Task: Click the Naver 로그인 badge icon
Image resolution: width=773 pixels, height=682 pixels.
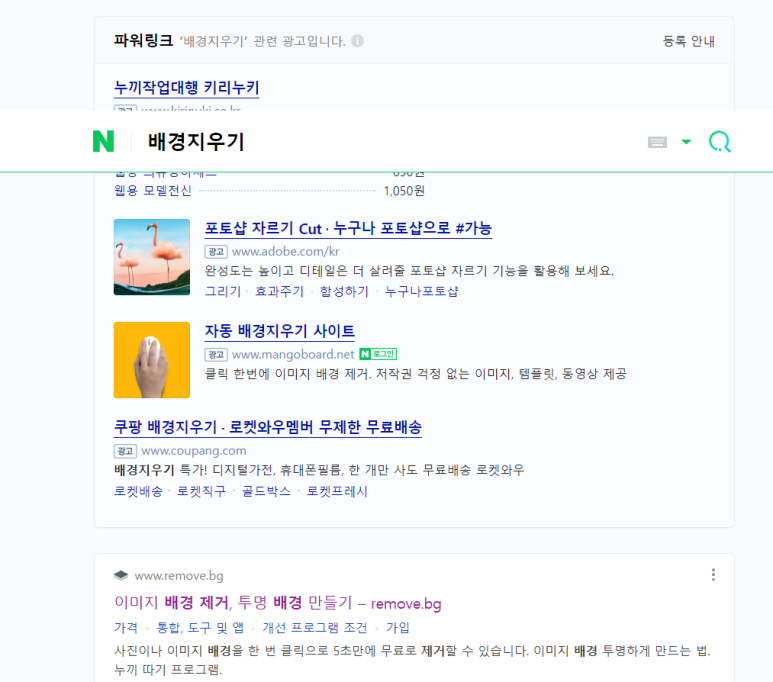Action: (x=378, y=354)
